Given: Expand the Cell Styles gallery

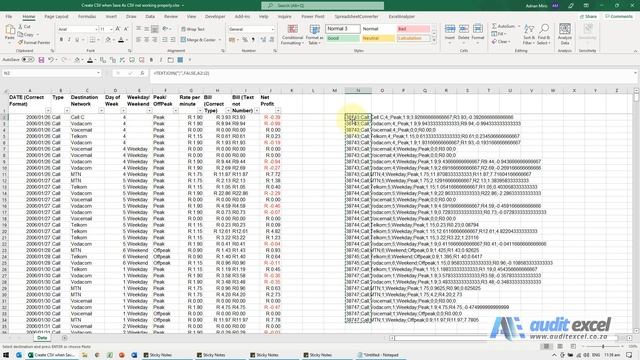Looking at the screenshot, I should (x=433, y=41).
